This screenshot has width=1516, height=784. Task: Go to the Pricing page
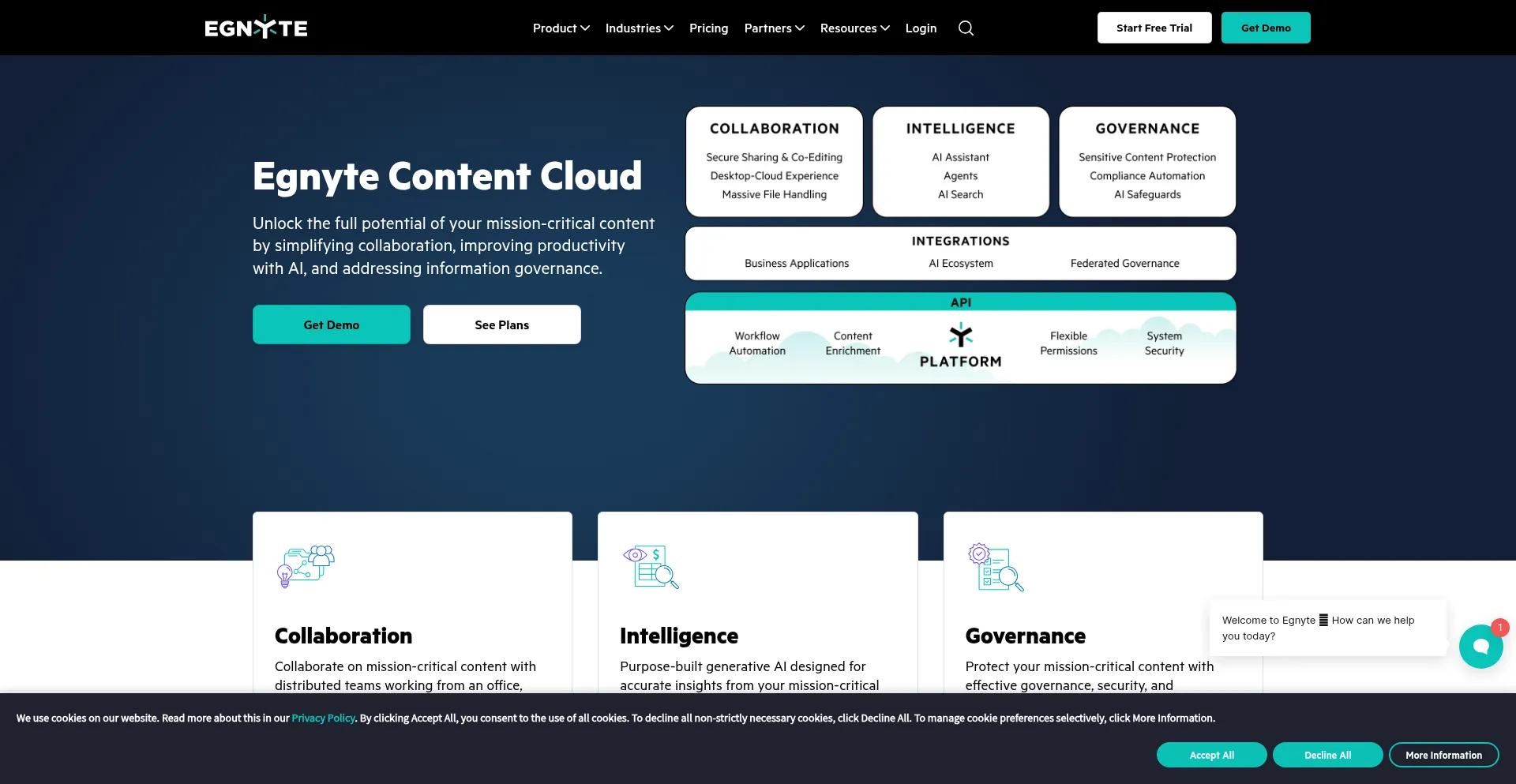coord(709,28)
